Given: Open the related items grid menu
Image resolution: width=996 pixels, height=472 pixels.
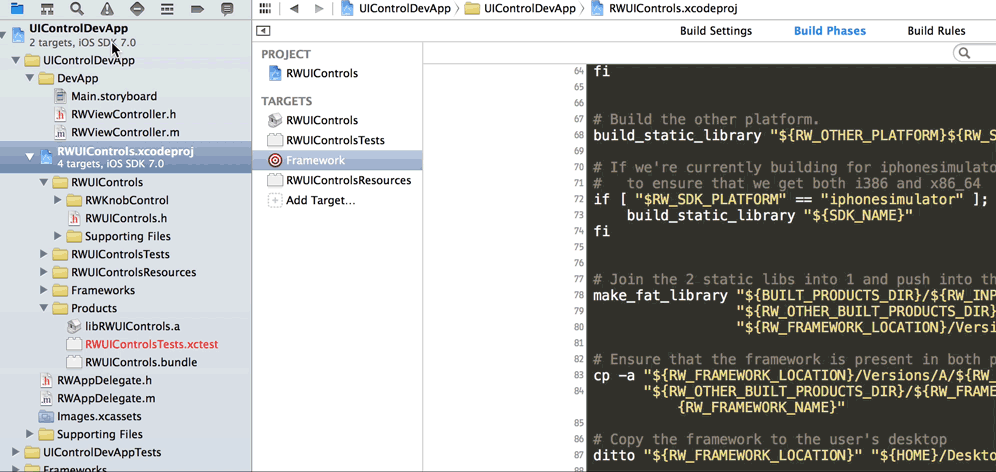Looking at the screenshot, I should (x=265, y=8).
